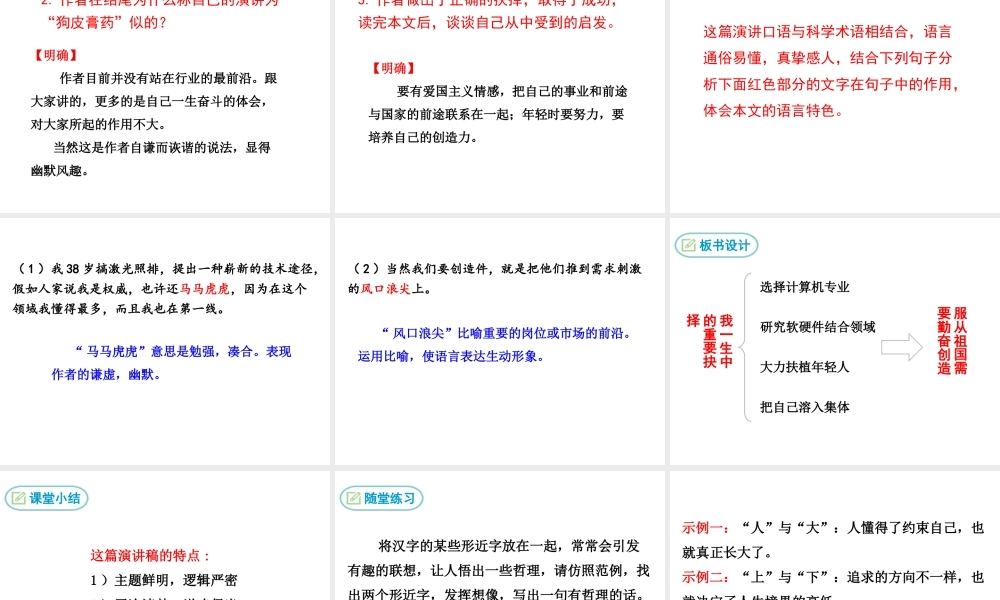Click the curly brace in the 板书设计 slide

click(x=746, y=348)
